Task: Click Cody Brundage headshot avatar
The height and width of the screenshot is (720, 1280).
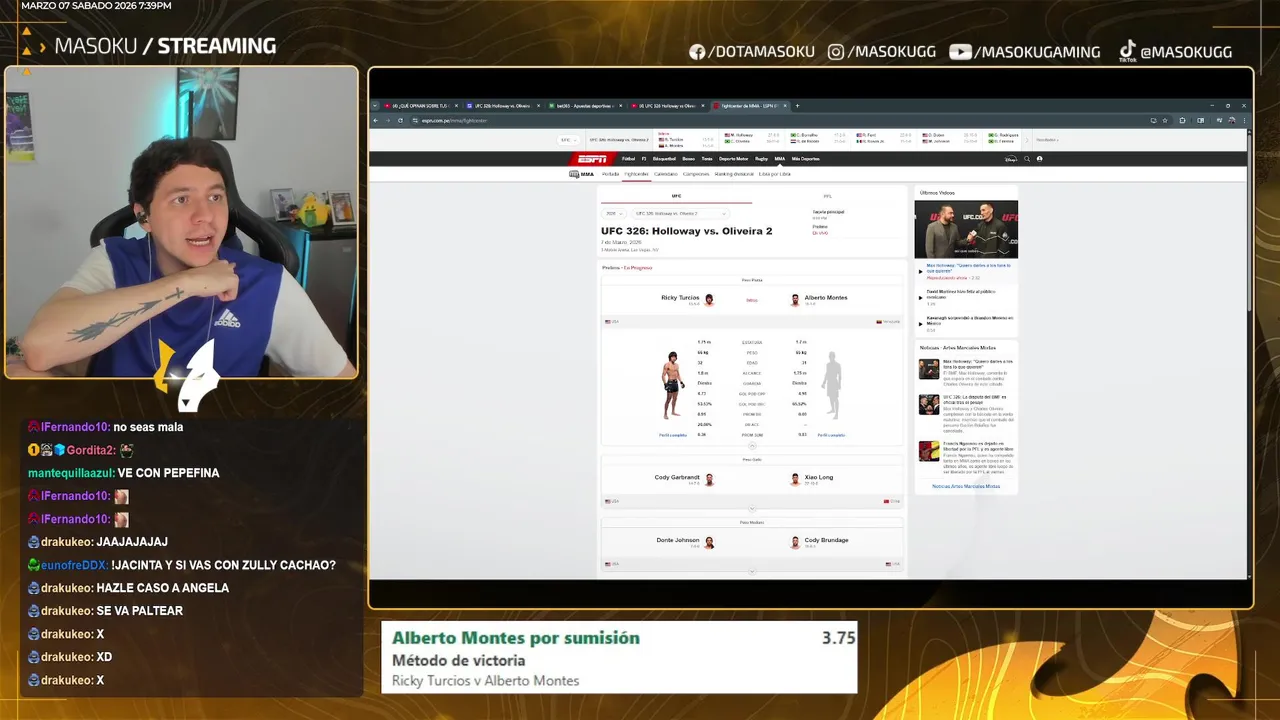Action: tap(795, 542)
